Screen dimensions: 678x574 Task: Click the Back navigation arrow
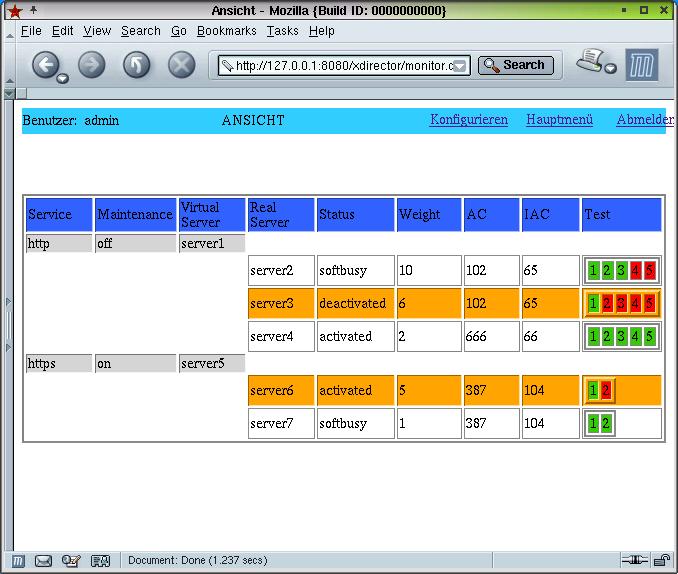point(45,65)
